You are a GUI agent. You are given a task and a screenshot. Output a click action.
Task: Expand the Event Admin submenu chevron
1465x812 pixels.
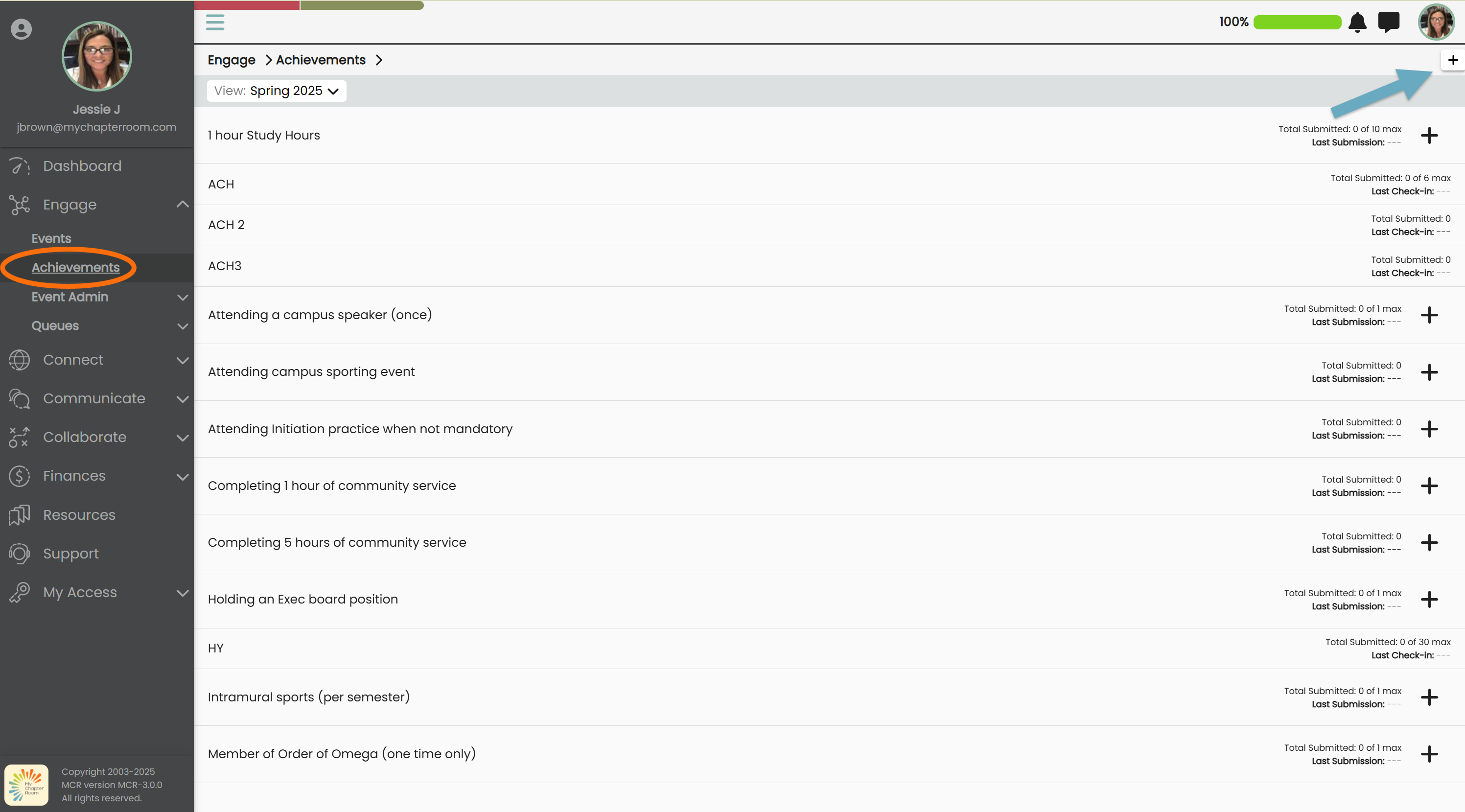pyautogui.click(x=183, y=298)
